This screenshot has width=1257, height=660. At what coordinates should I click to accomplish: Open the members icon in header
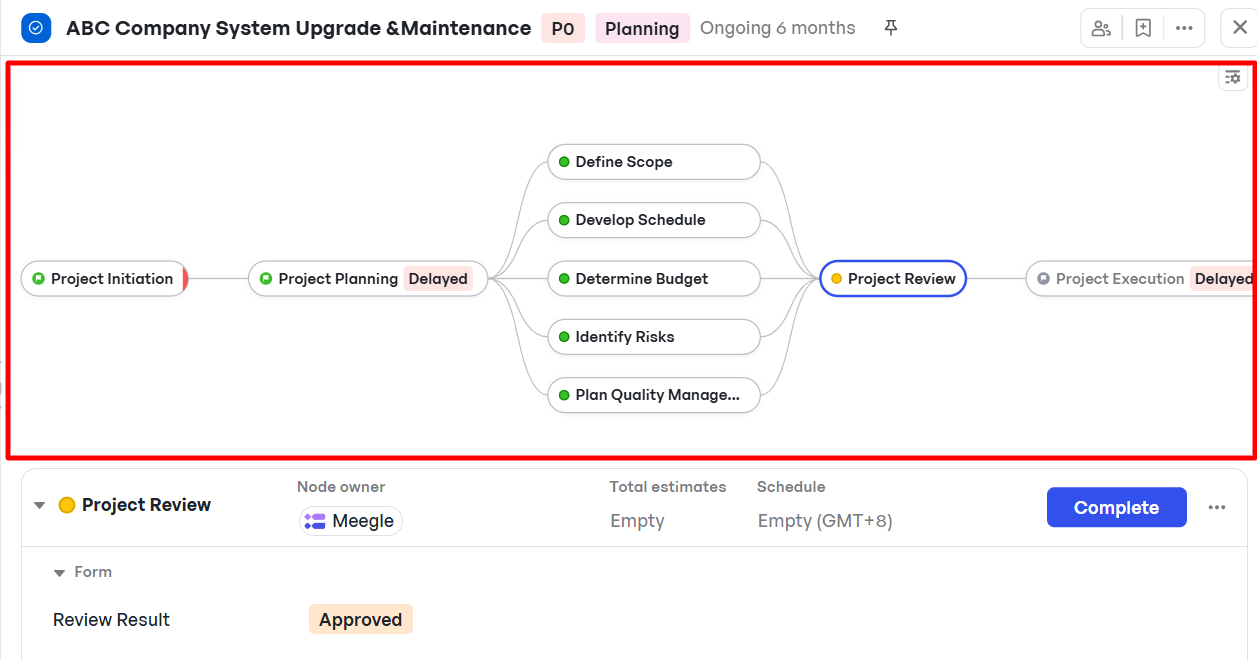coord(1101,28)
